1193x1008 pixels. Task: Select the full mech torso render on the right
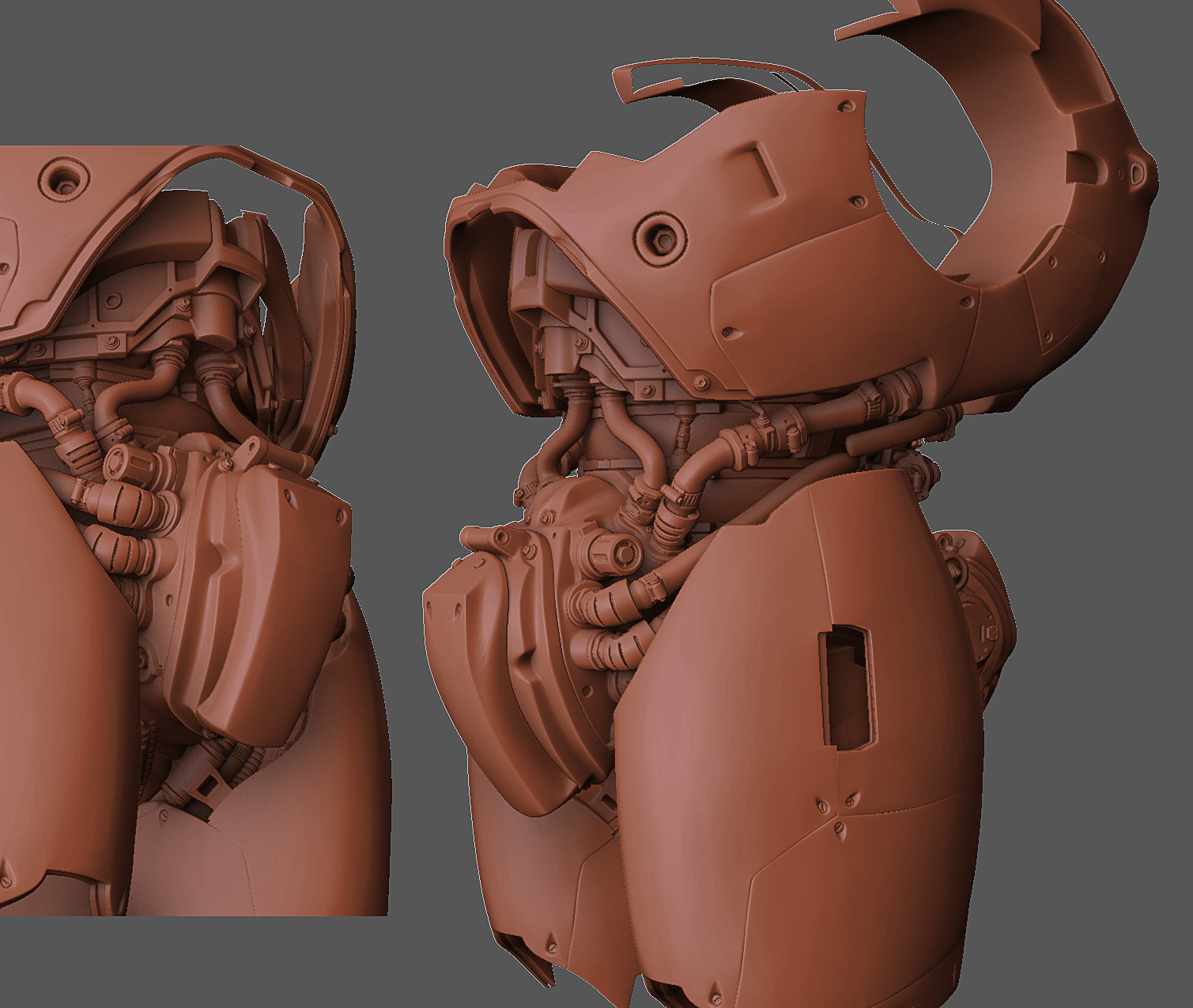(791, 506)
